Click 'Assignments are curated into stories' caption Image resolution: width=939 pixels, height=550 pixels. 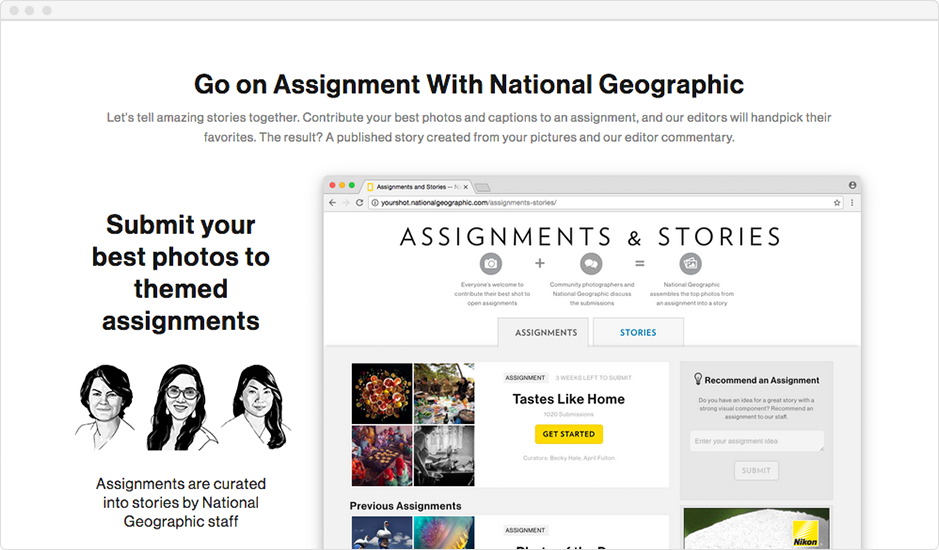(181, 502)
